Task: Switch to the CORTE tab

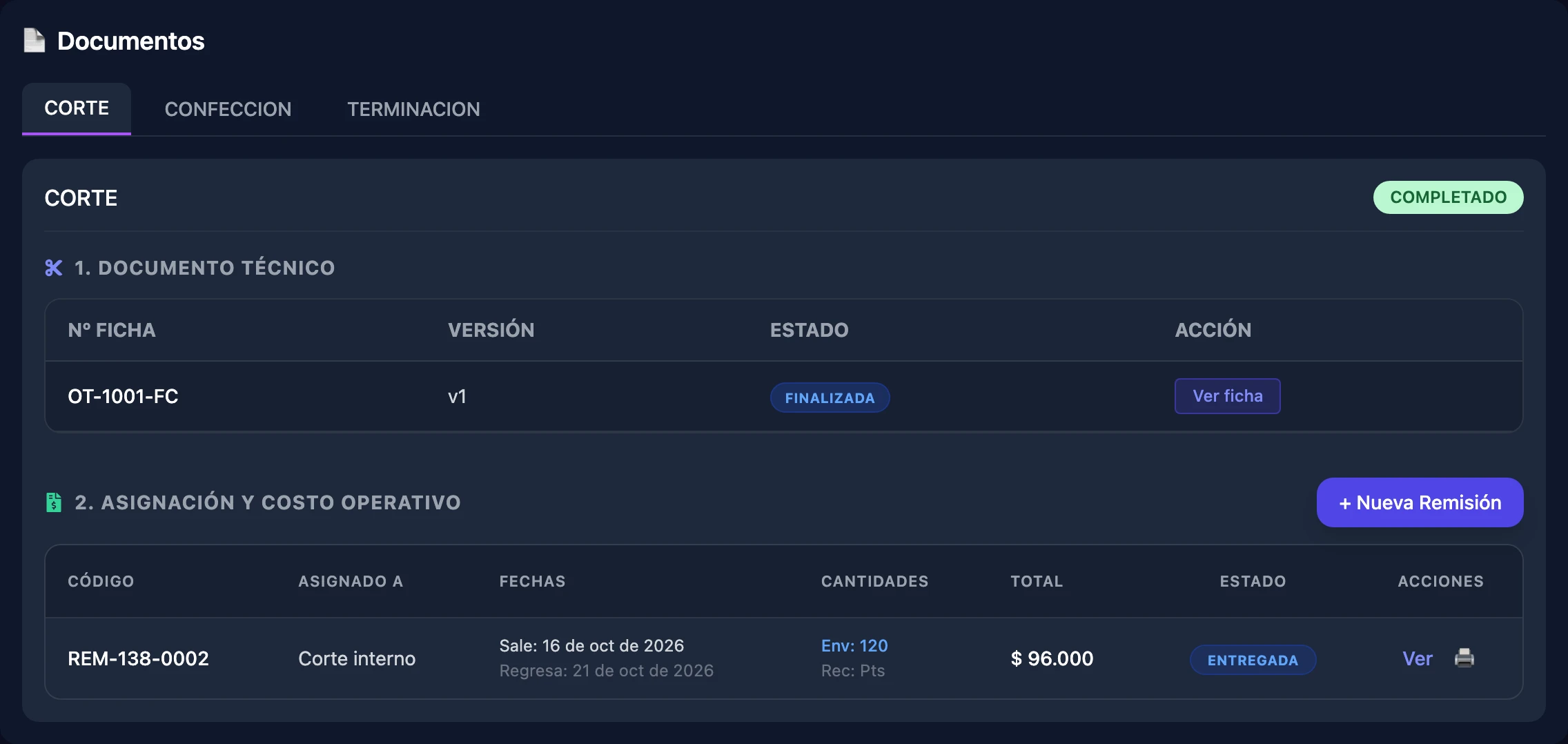Action: [77, 108]
